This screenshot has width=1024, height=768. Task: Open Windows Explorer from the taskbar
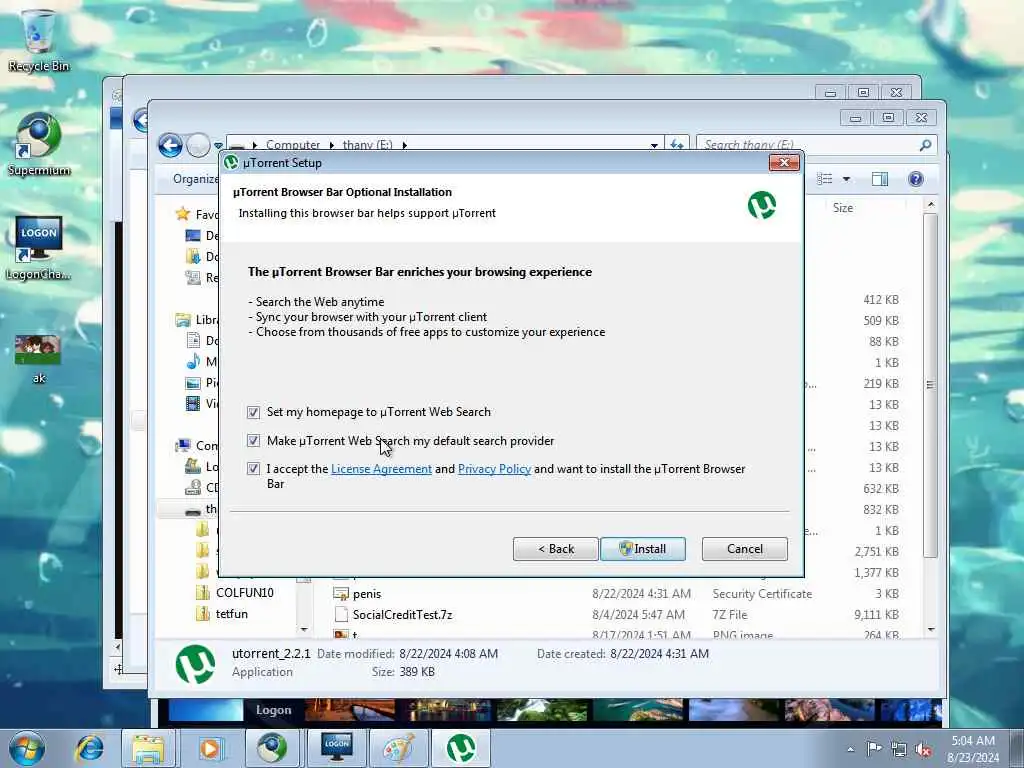click(148, 748)
